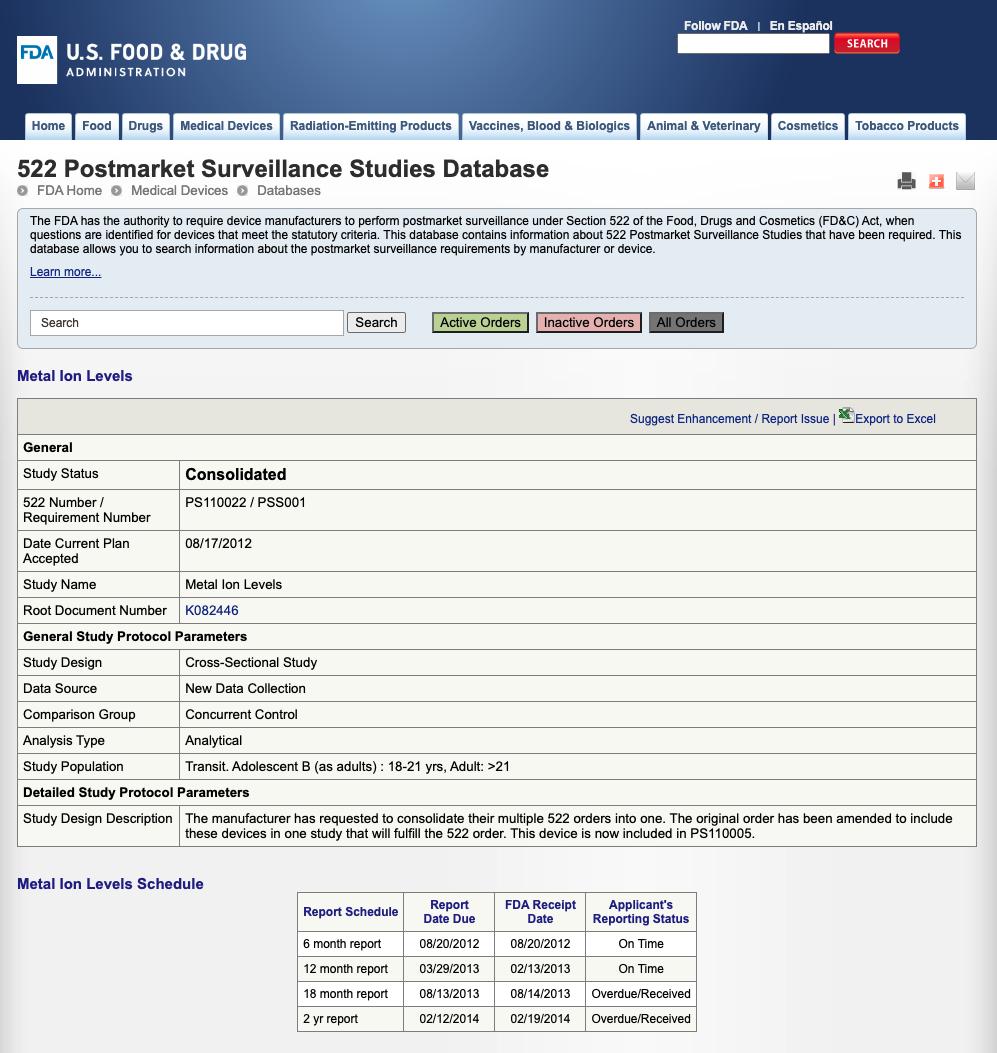The height and width of the screenshot is (1053, 997).
Task: Click the Excel icon beside Export to Excel
Action: pos(846,416)
